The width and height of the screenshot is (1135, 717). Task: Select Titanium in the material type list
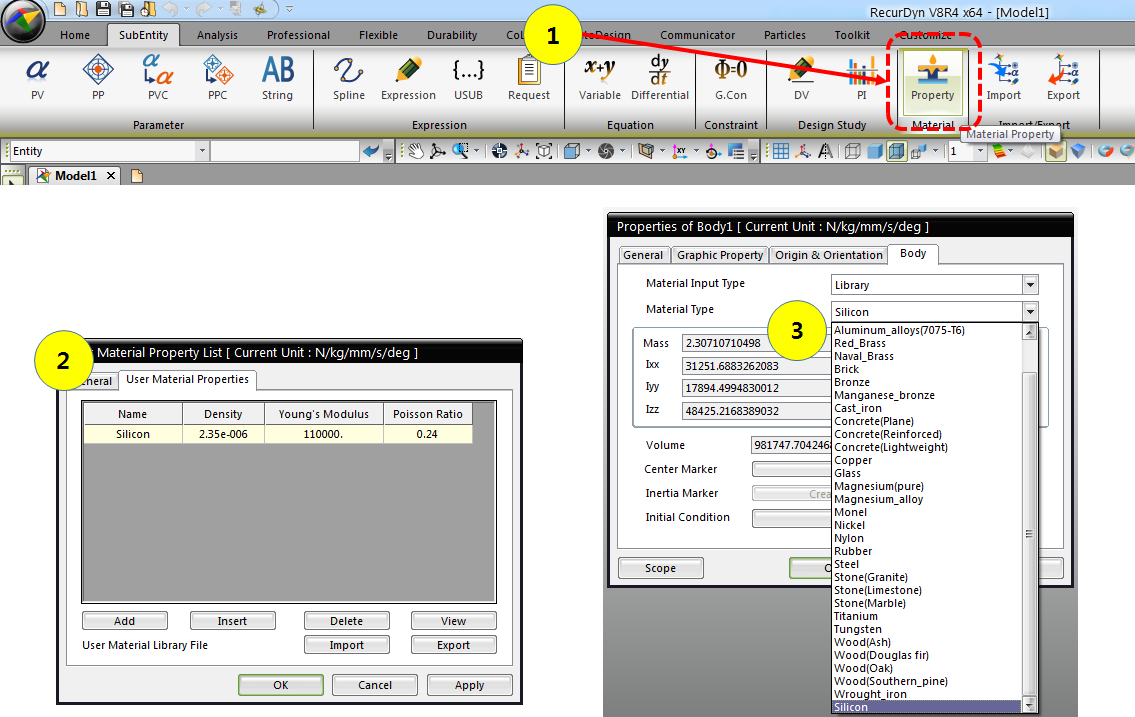coord(928,616)
